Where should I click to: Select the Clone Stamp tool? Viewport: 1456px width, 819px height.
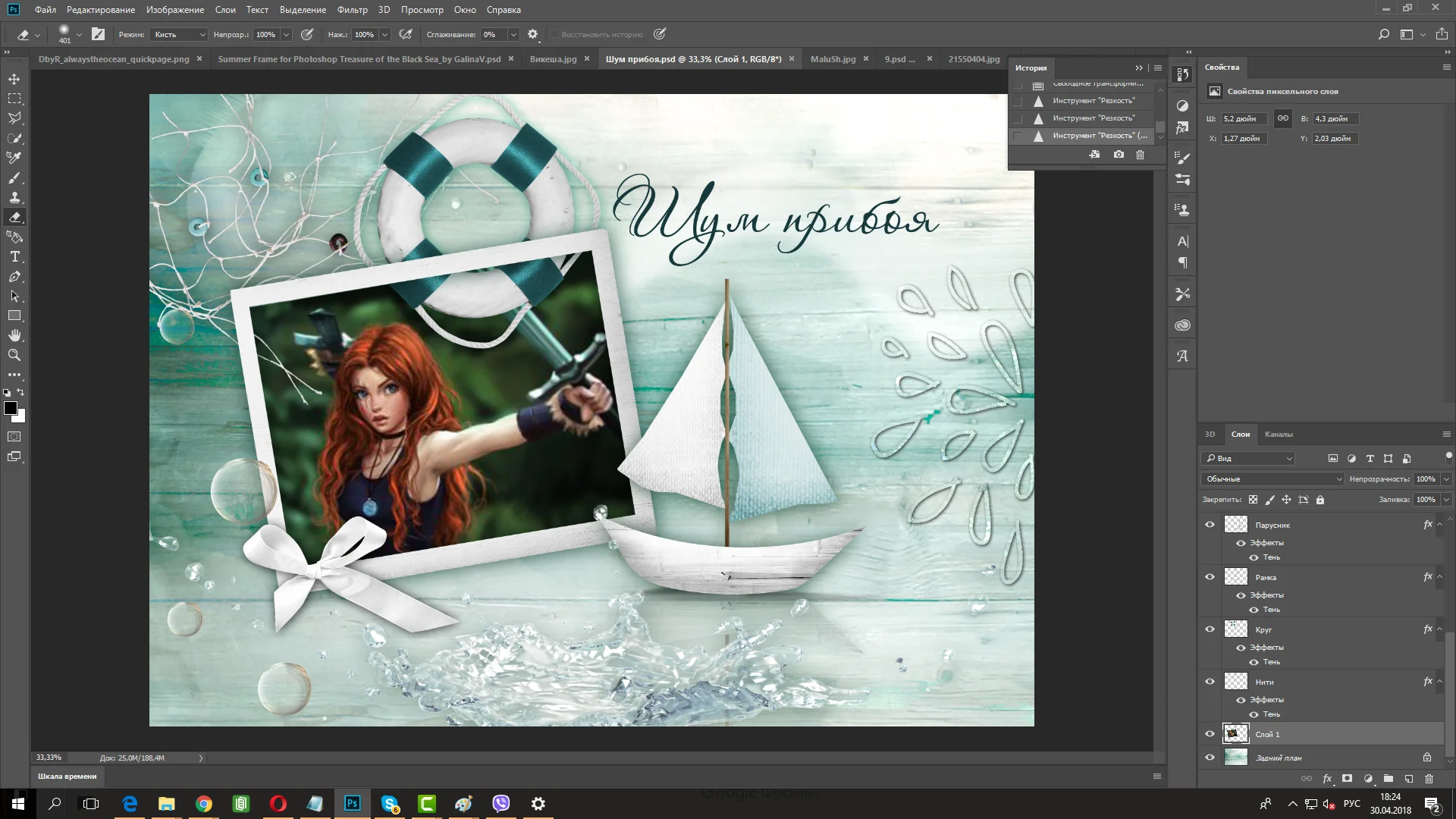tap(14, 197)
